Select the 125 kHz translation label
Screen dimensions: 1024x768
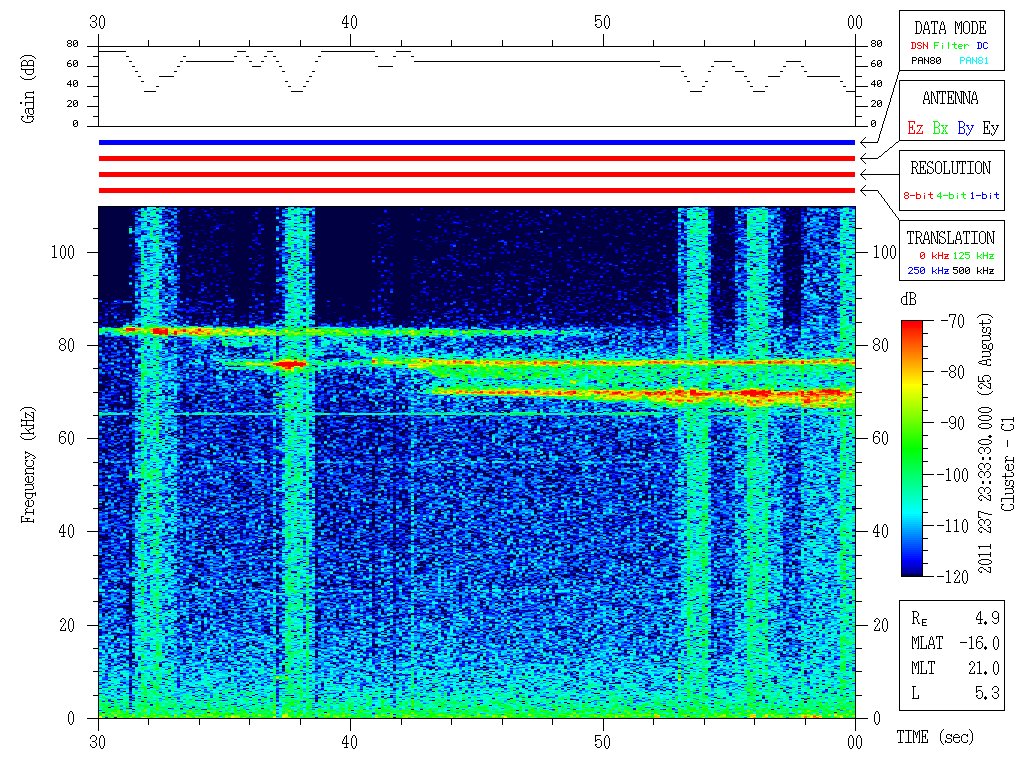click(x=974, y=256)
